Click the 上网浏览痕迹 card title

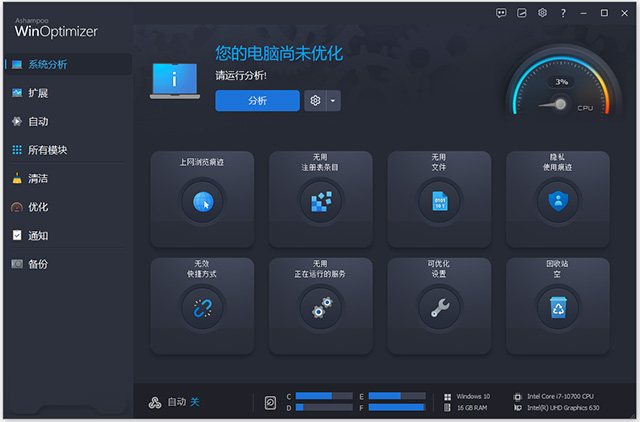coord(202,162)
